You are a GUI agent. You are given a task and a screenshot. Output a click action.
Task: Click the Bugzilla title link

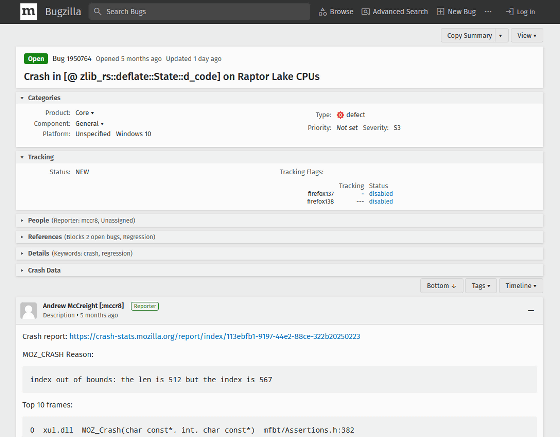coord(63,11)
